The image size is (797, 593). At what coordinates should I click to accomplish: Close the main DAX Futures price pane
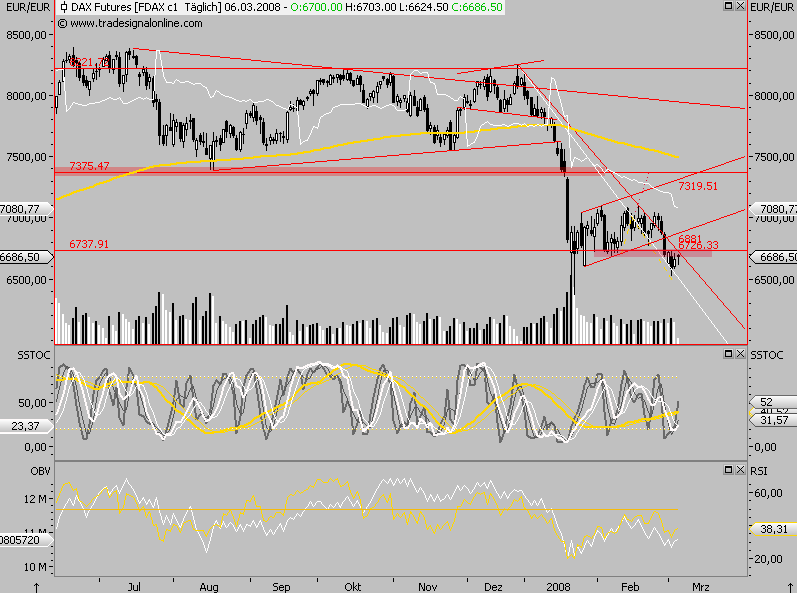(x=740, y=6)
